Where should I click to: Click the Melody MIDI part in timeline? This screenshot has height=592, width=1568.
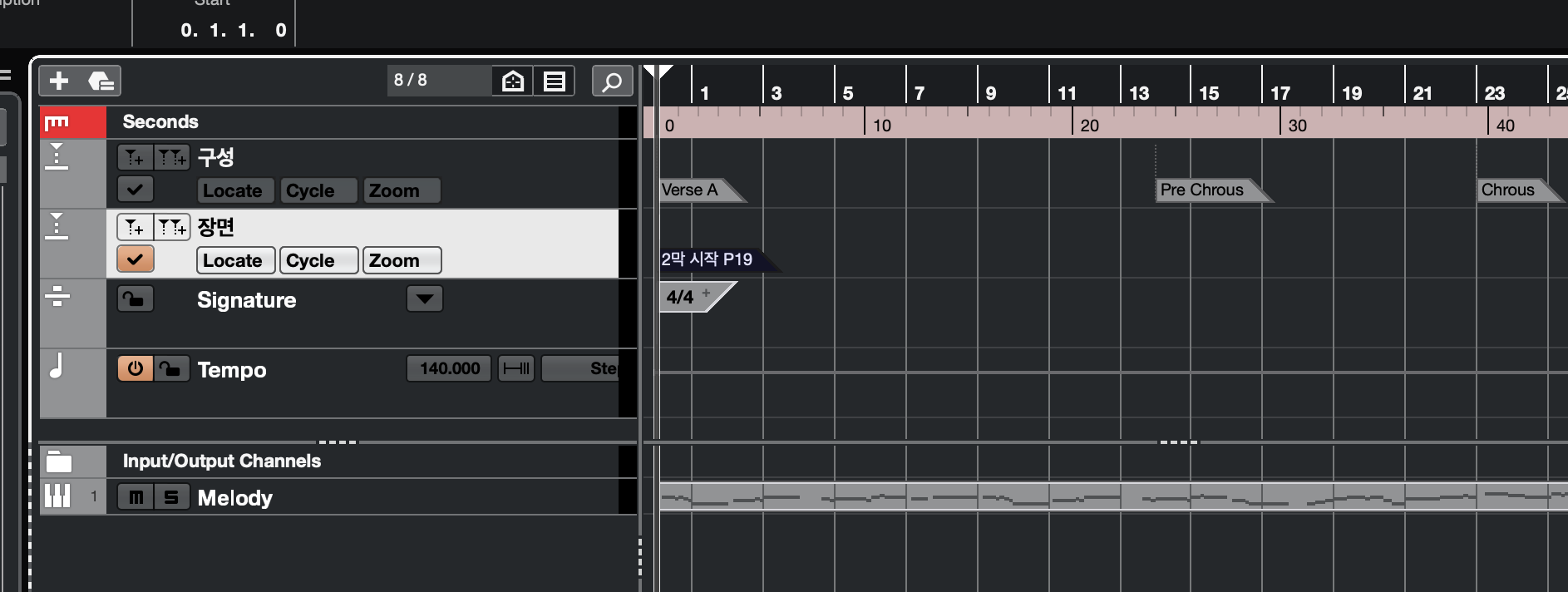(1113, 497)
